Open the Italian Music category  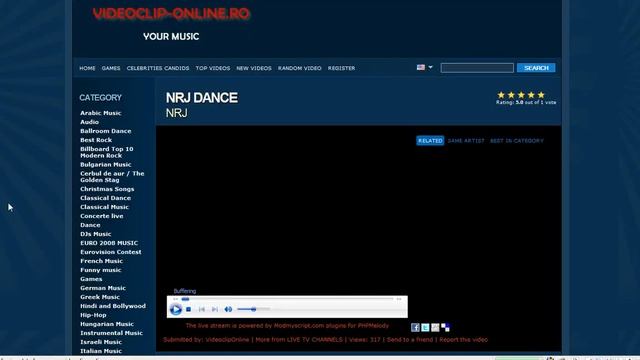[x=101, y=351]
